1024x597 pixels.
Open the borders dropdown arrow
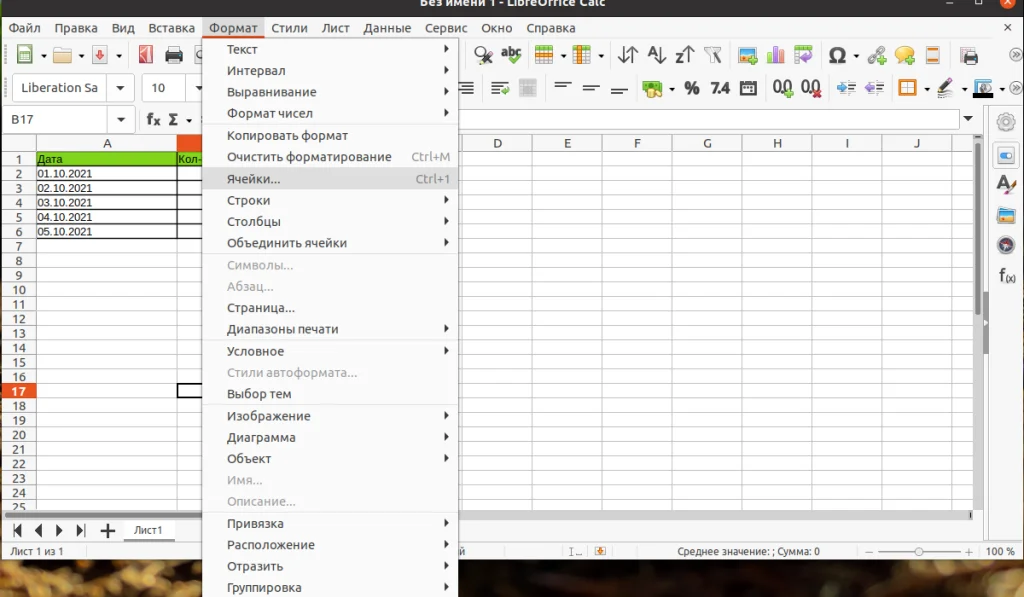(x=928, y=90)
